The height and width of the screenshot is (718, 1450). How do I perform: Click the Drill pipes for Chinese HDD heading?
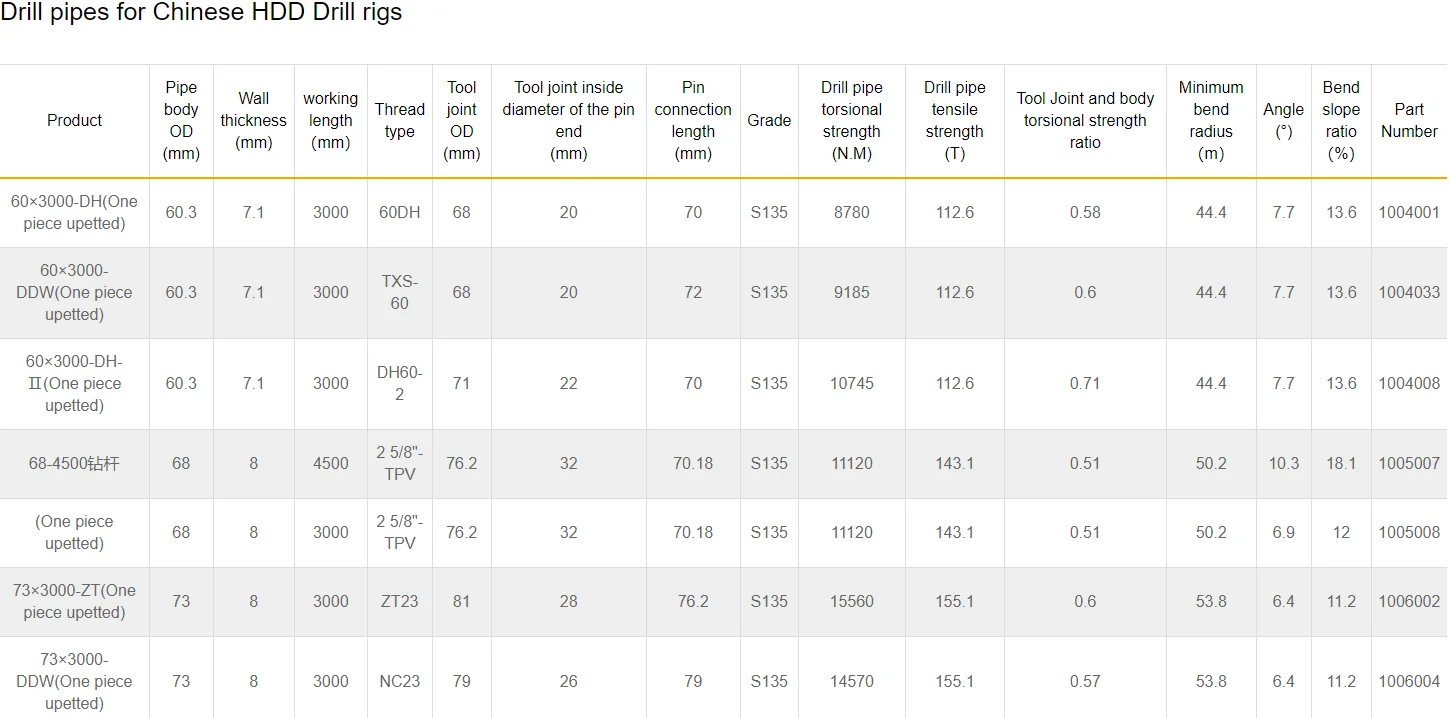[201, 13]
